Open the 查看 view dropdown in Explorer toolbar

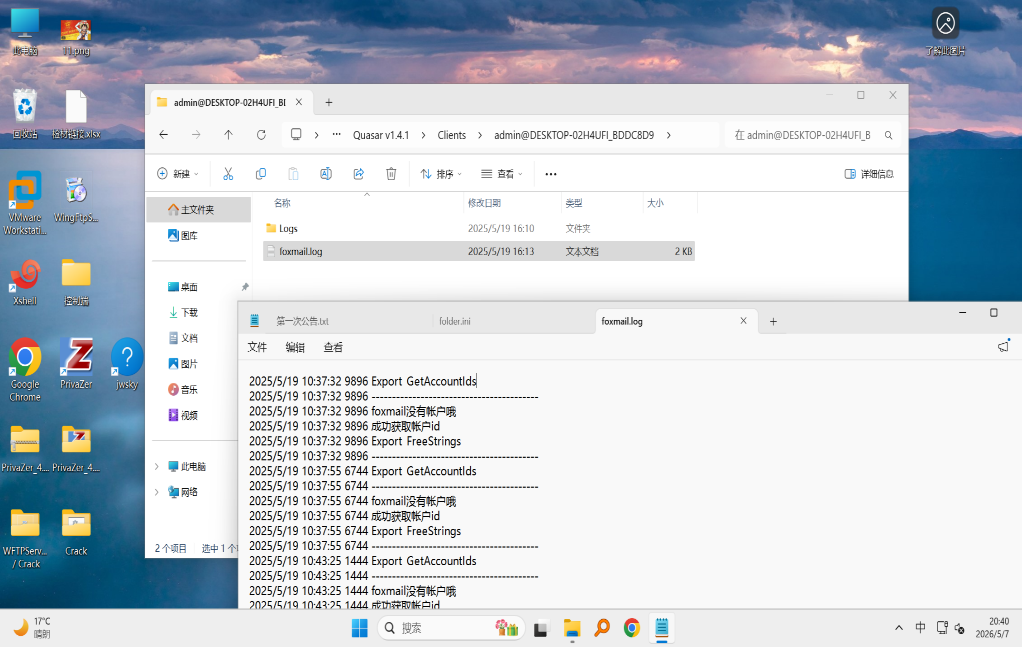point(502,174)
